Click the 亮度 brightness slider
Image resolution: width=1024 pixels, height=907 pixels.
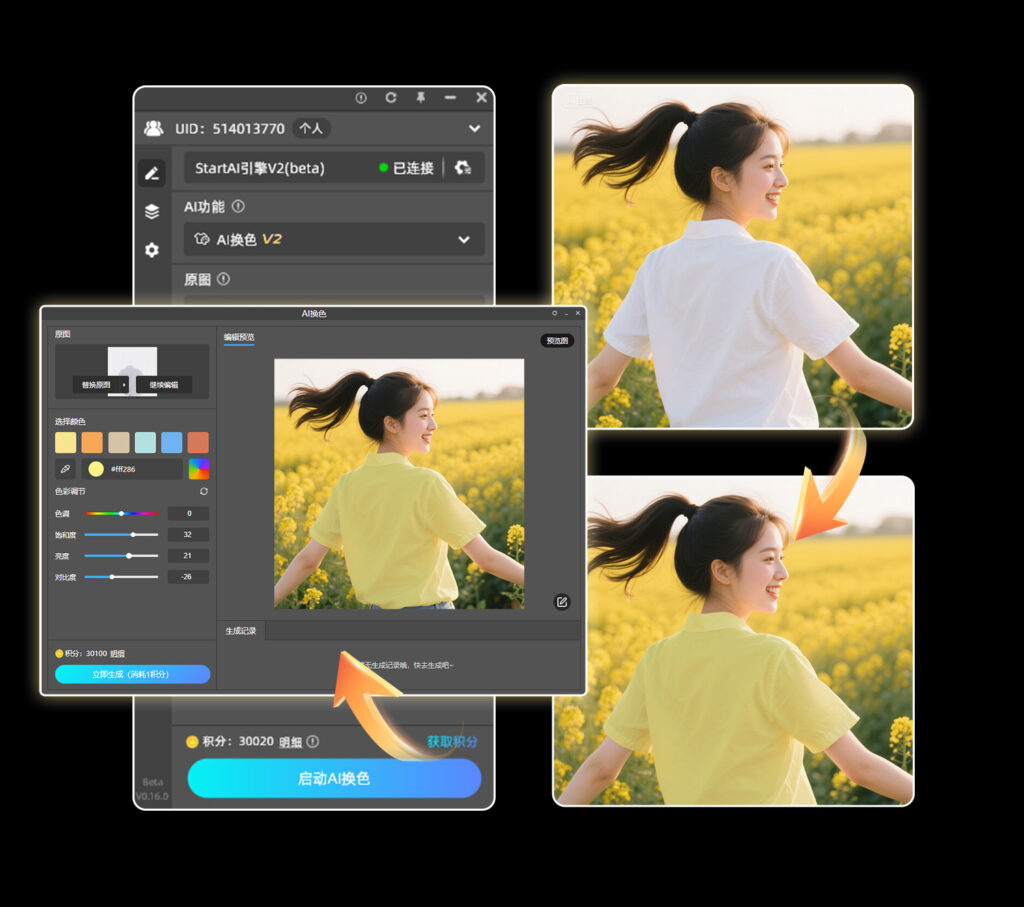[x=121, y=556]
